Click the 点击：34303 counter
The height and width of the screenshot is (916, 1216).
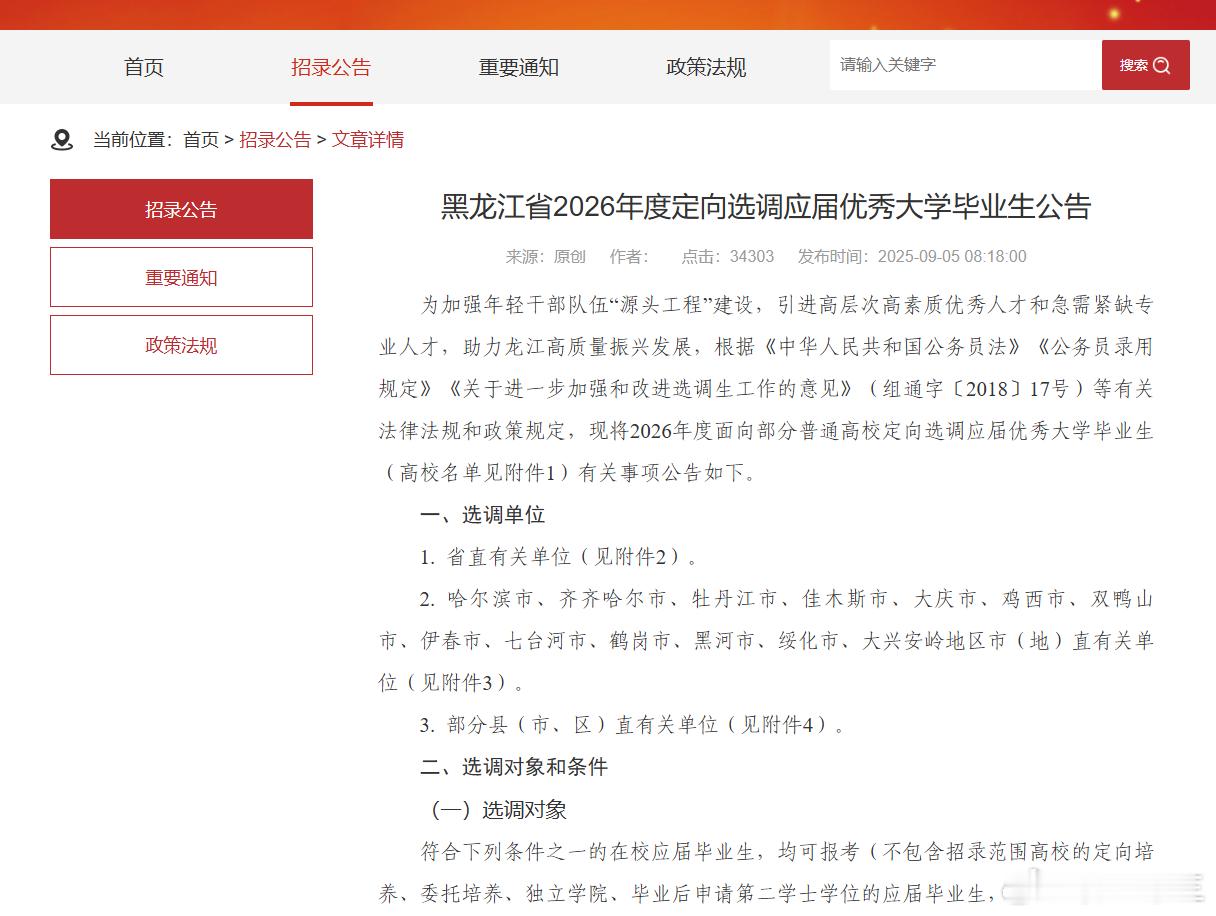(x=728, y=256)
